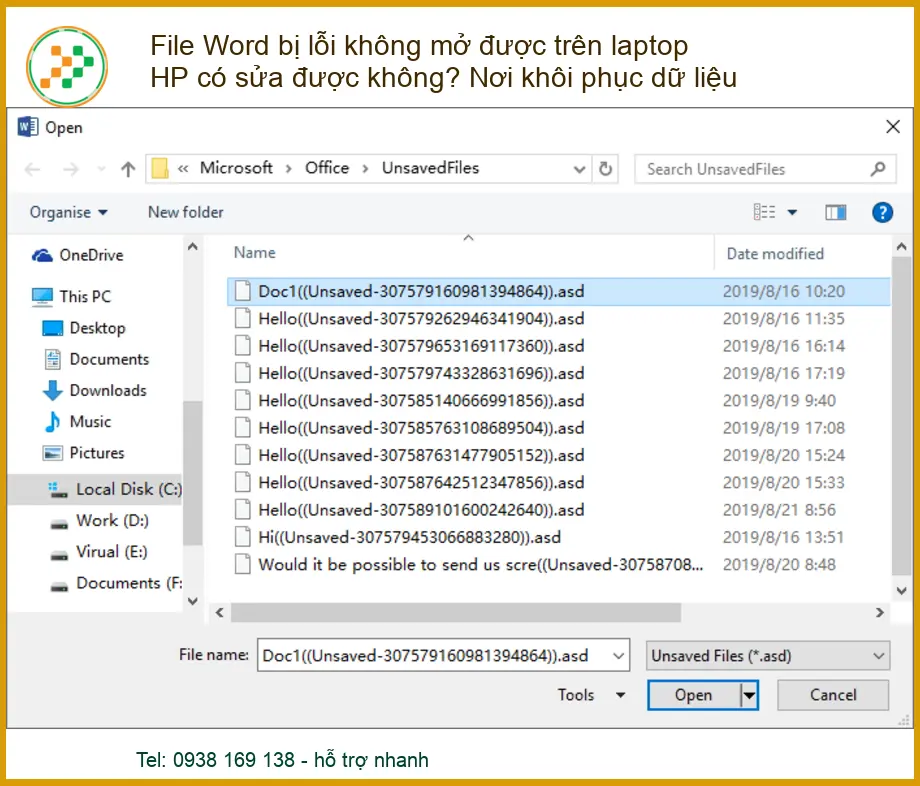
Task: Select the Hello file modified 2019/8/16 11:35
Action: pyautogui.click(x=558, y=319)
